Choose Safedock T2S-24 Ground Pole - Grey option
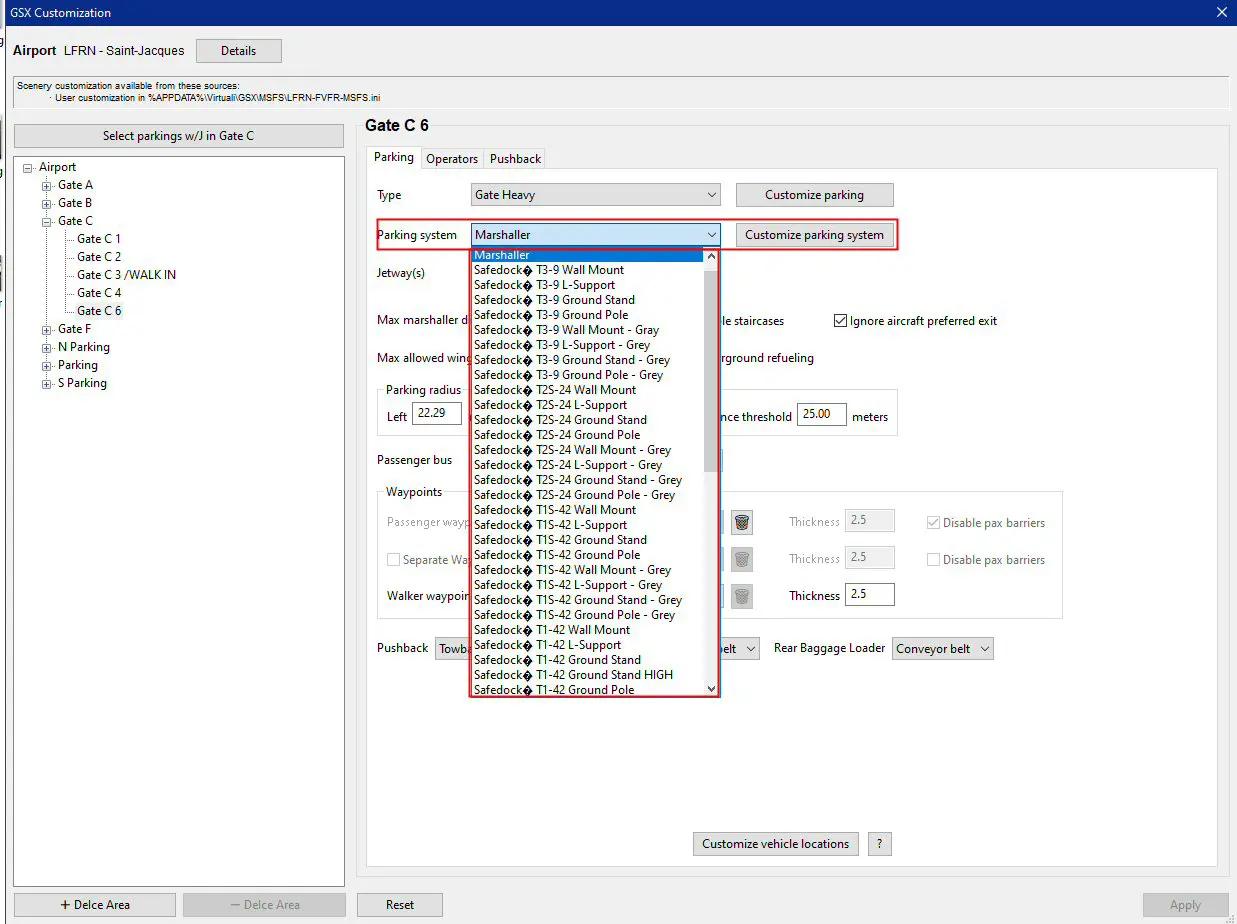 point(588,495)
